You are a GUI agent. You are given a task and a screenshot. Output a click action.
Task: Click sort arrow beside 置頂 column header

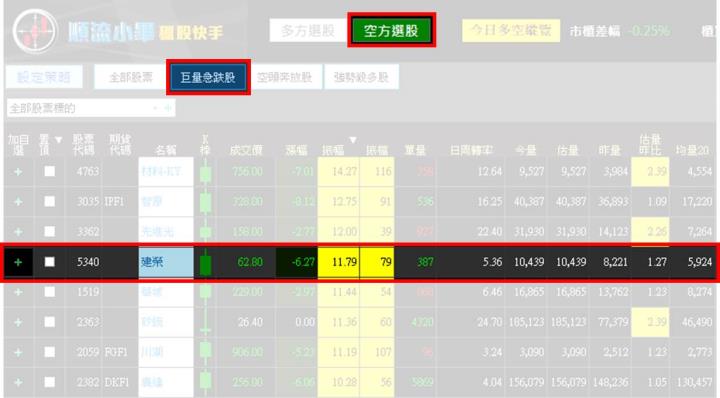(58, 139)
